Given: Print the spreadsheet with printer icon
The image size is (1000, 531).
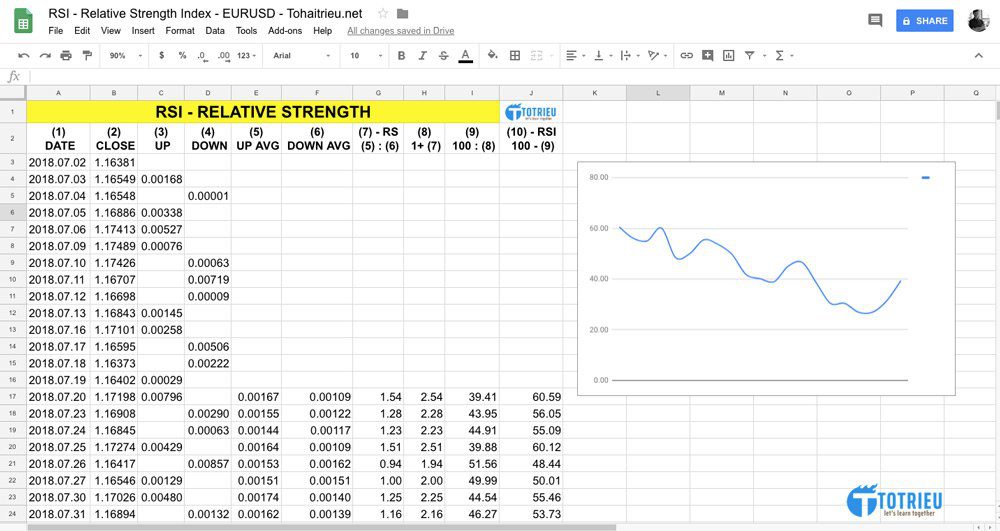Looking at the screenshot, I should click(x=66, y=55).
